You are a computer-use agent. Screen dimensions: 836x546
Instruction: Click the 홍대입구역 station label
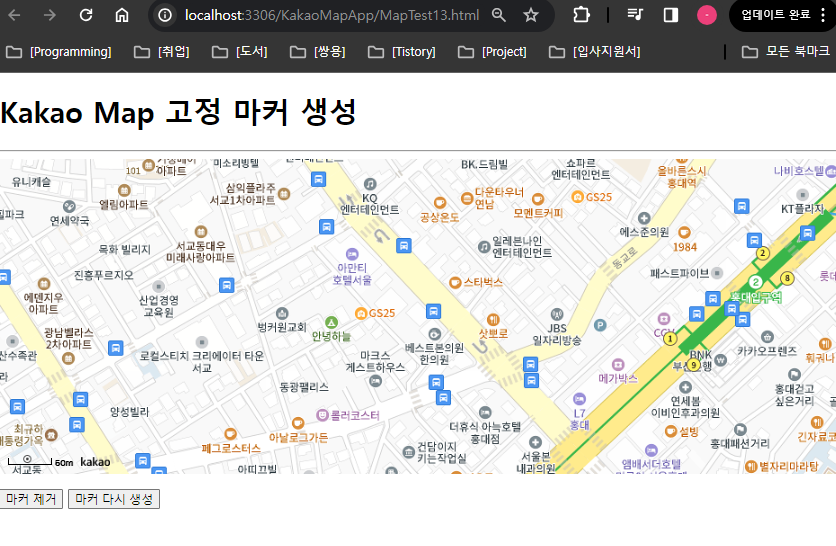point(756,297)
